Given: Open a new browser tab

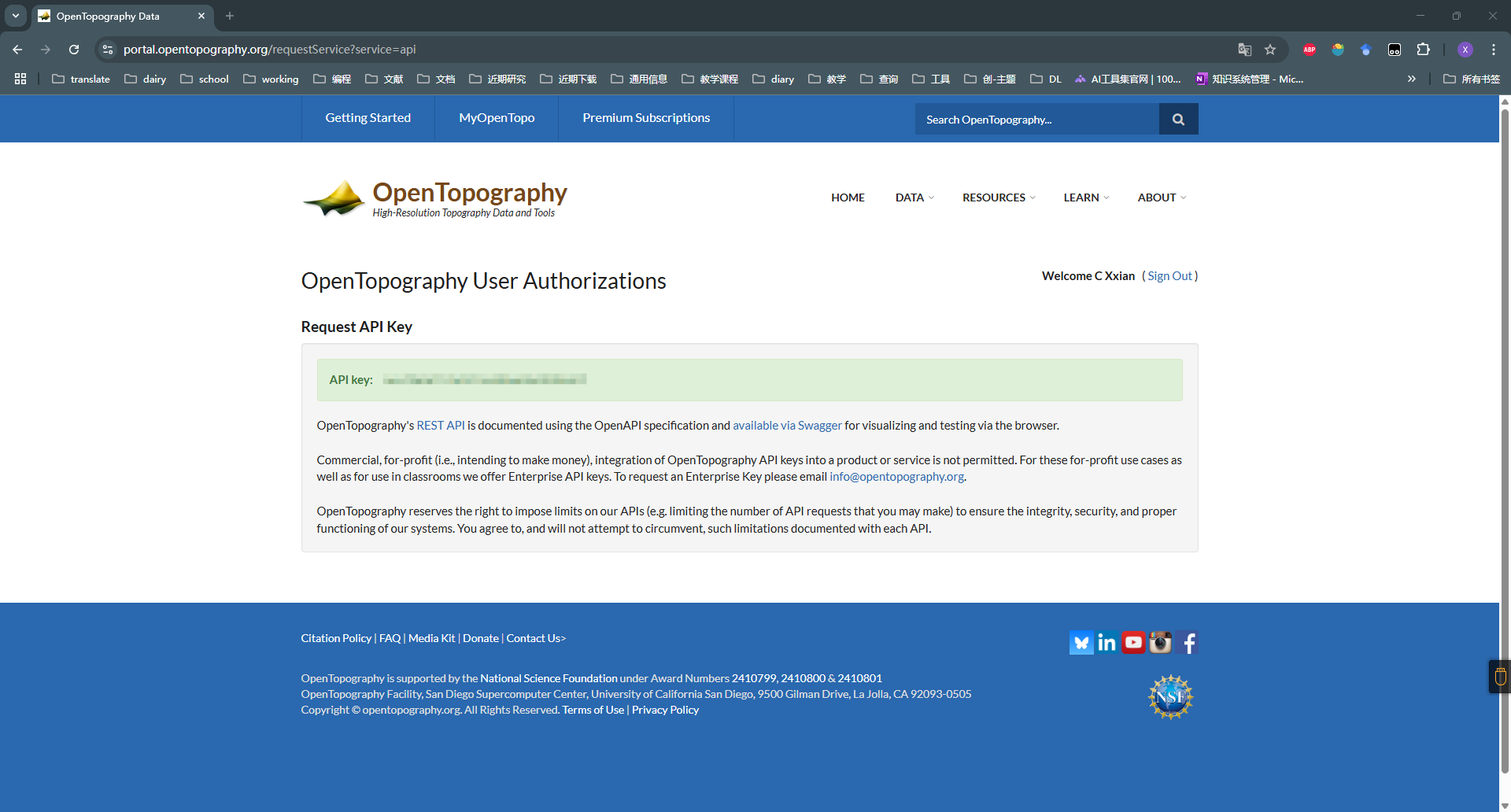Looking at the screenshot, I should (x=230, y=16).
